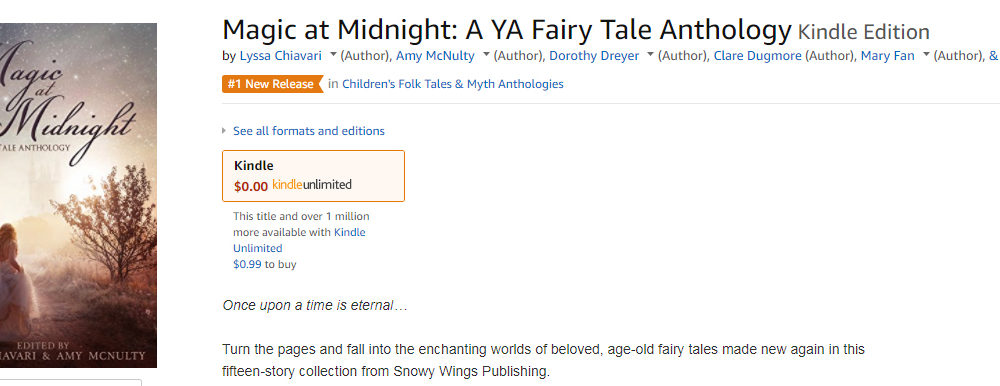Expand the triangle beside See all formats
This screenshot has height=386, width=1000.
[224, 131]
